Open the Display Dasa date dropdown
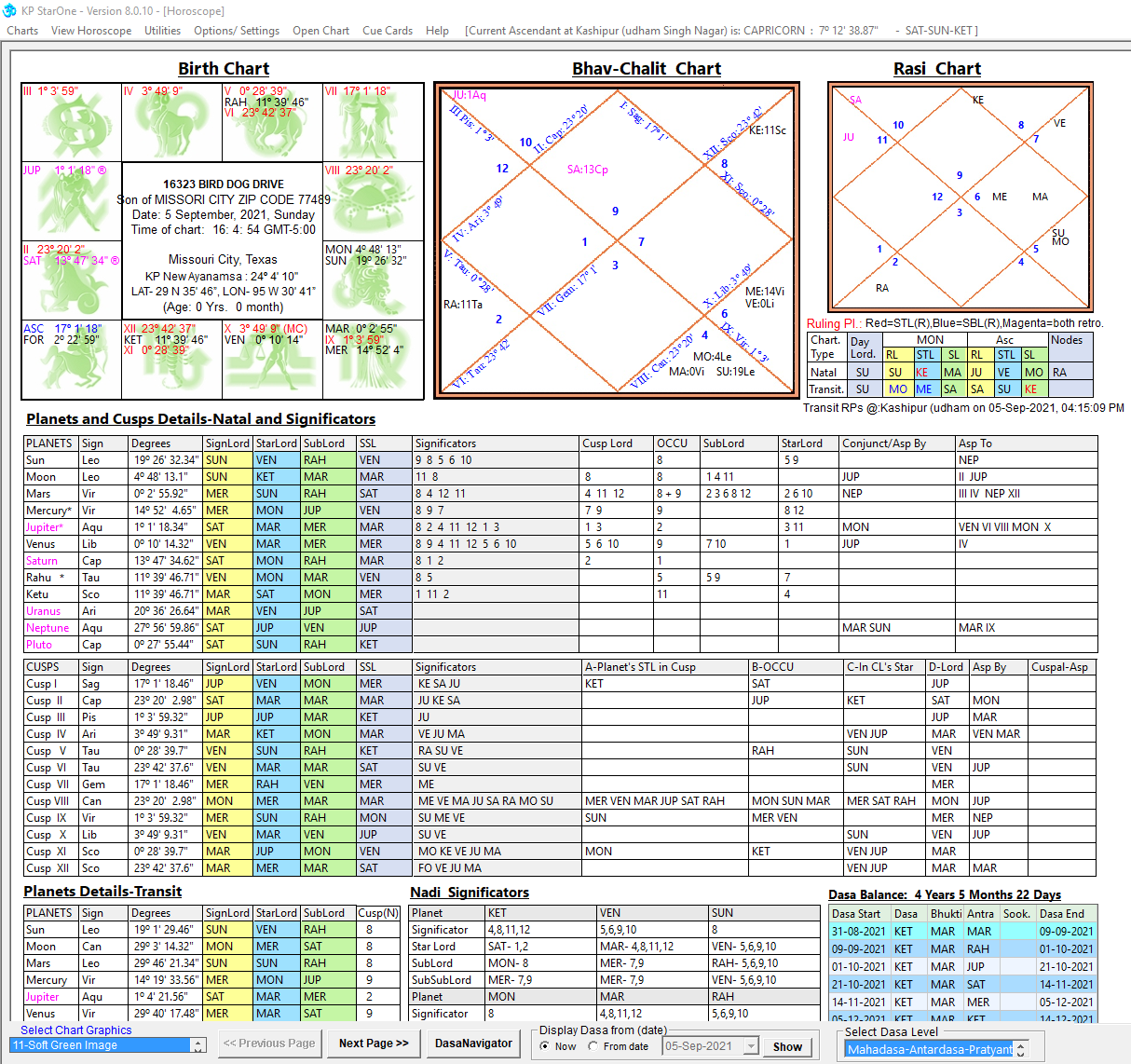Viewport: 1131px width, 1064px height. (x=751, y=1046)
